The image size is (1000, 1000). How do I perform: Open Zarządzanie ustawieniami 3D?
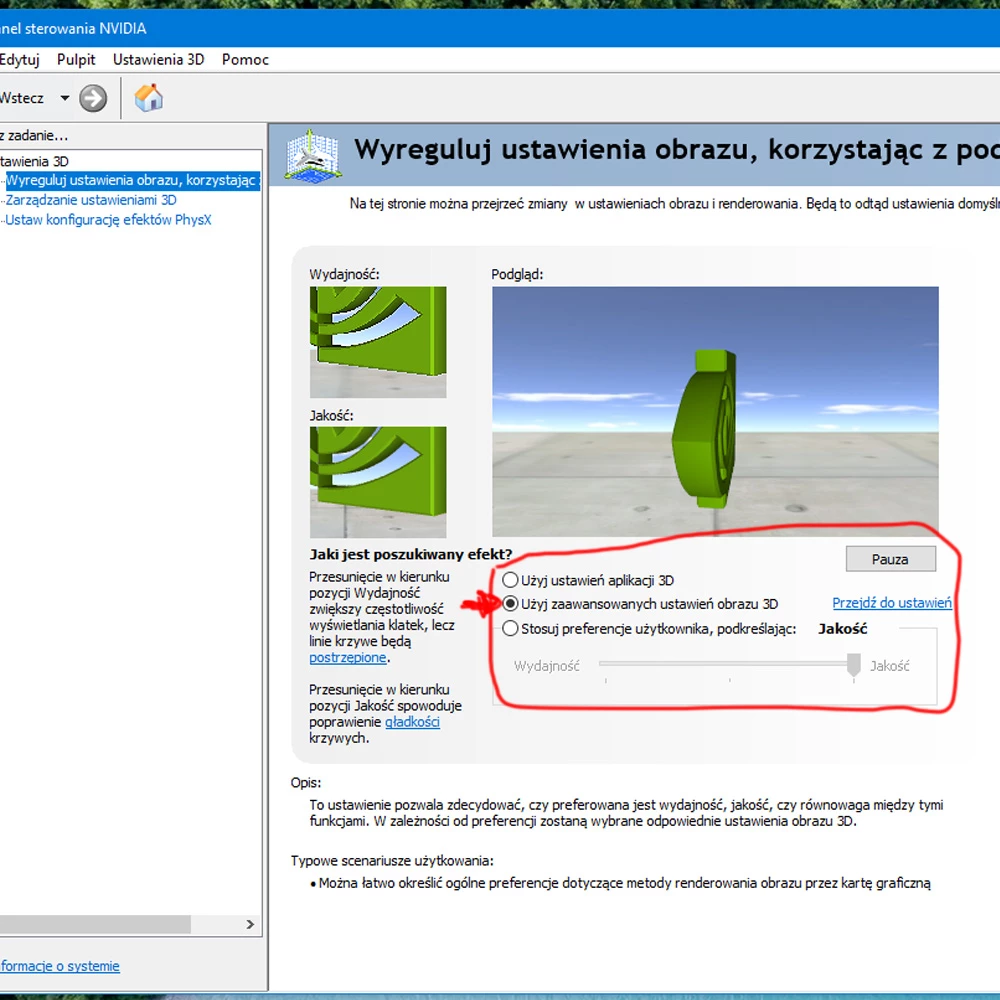91,200
